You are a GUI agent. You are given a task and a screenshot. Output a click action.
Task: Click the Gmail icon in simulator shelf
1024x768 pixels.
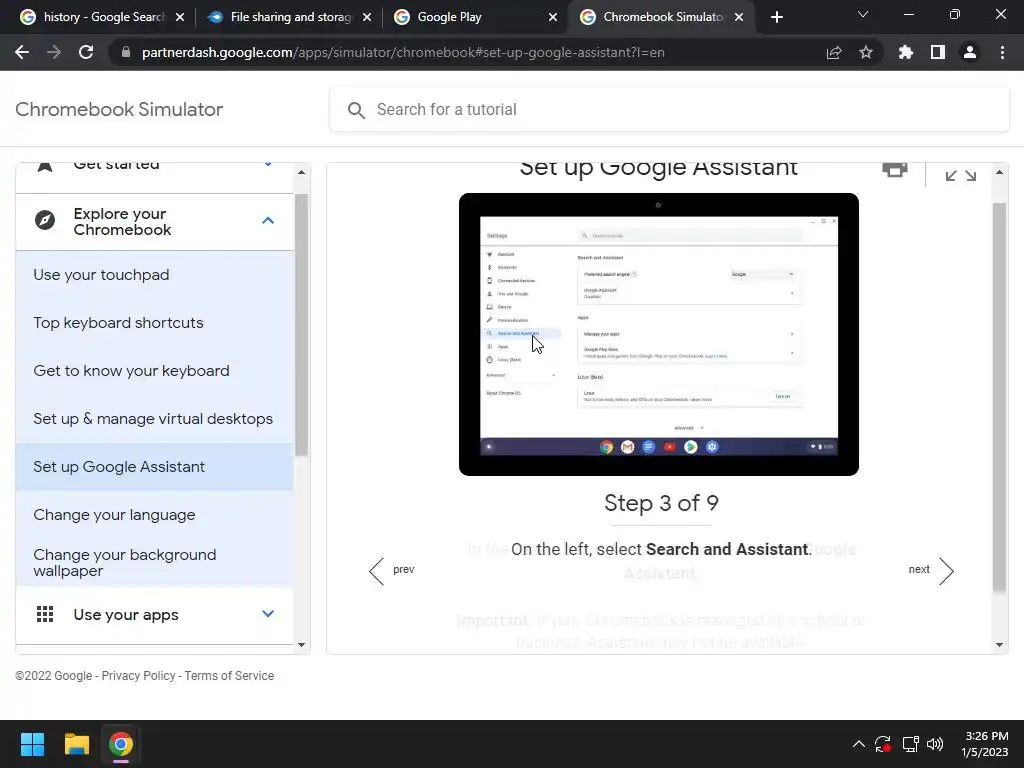click(x=628, y=447)
